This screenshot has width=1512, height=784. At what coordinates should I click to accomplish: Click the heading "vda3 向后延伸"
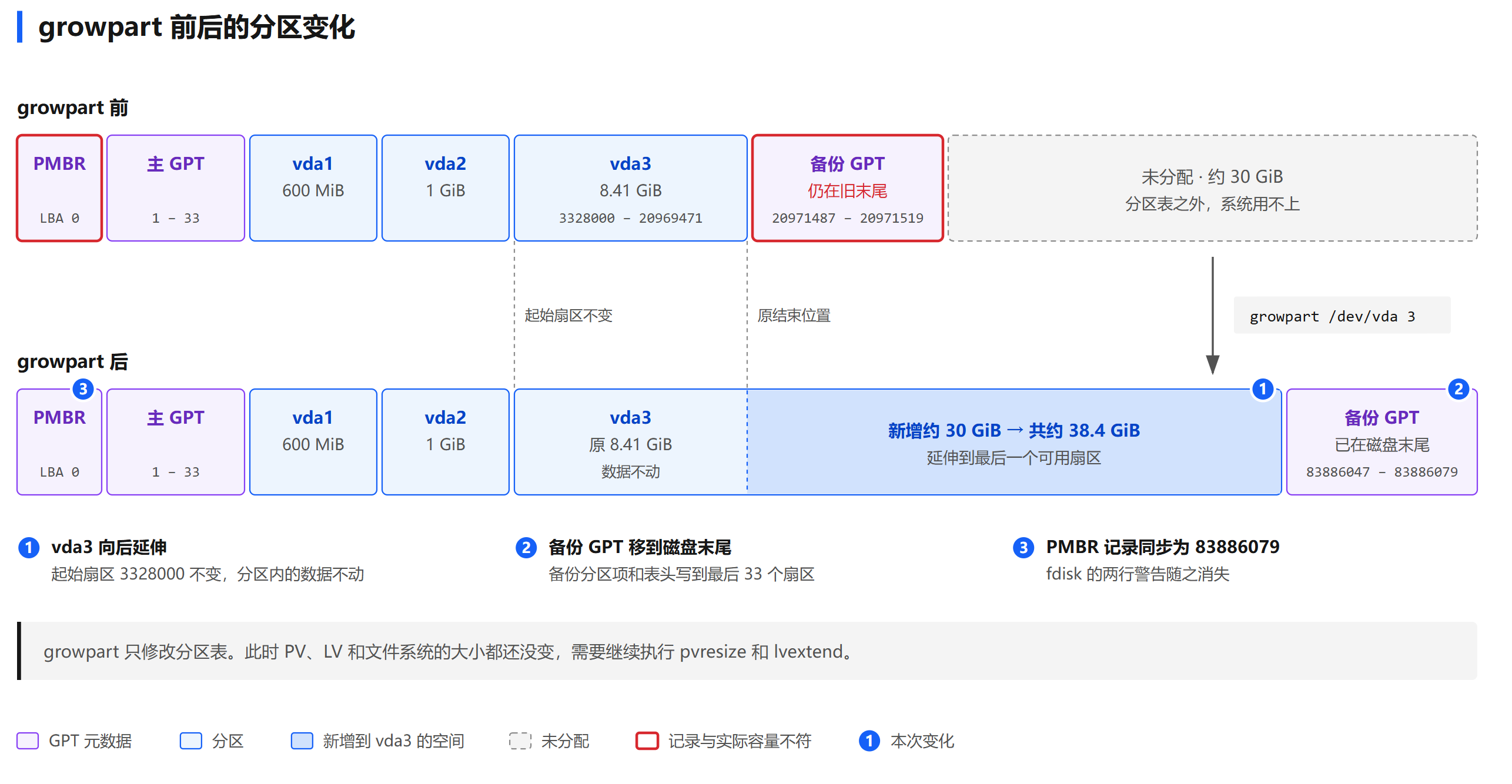tap(109, 547)
